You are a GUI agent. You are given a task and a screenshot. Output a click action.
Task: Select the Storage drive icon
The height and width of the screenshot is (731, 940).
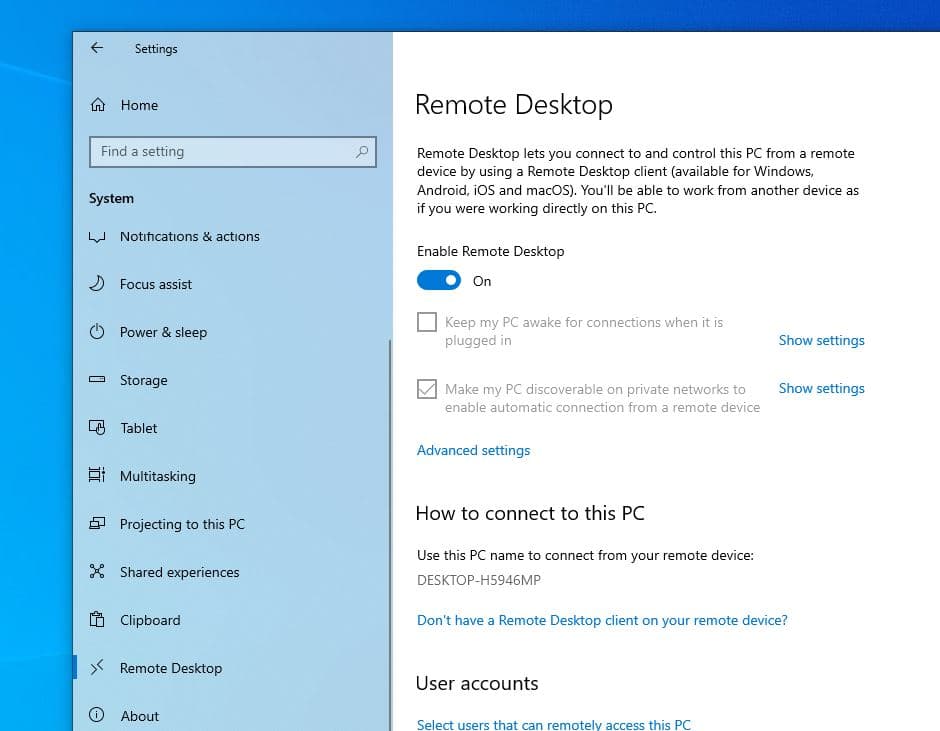97,380
